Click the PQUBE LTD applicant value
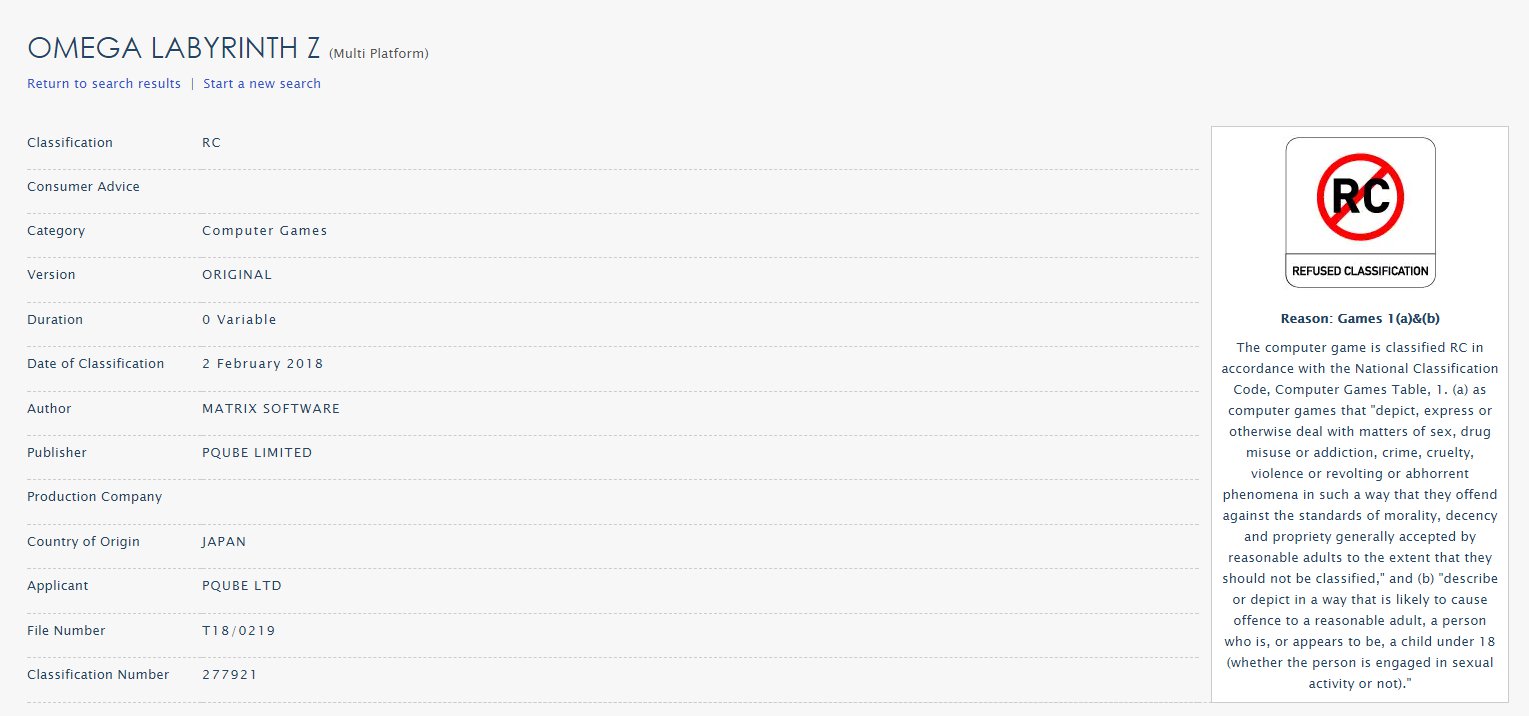Screen dimensions: 1529x716 pyautogui.click(x=241, y=586)
